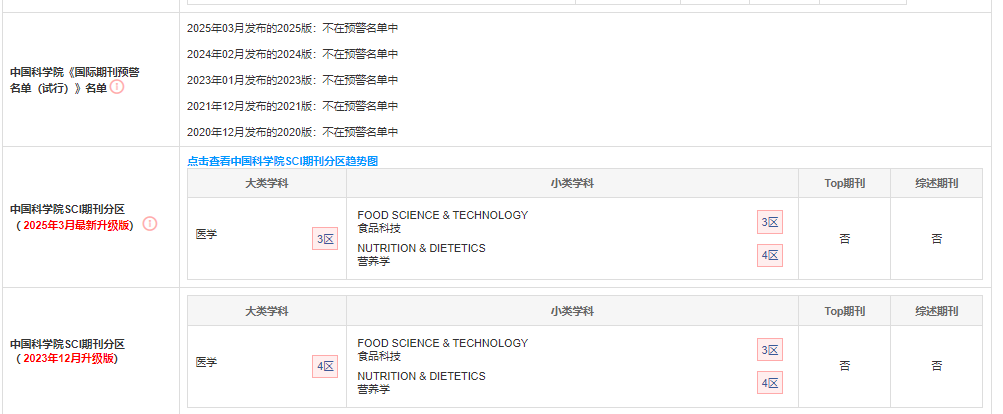Click 2025年03月发布的2025版 warning list entry
Screen dimensions: 1003x414
(x=292, y=28)
